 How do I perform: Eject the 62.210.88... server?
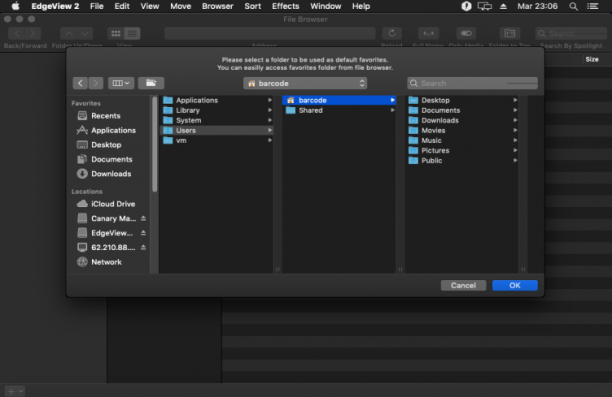(143, 247)
